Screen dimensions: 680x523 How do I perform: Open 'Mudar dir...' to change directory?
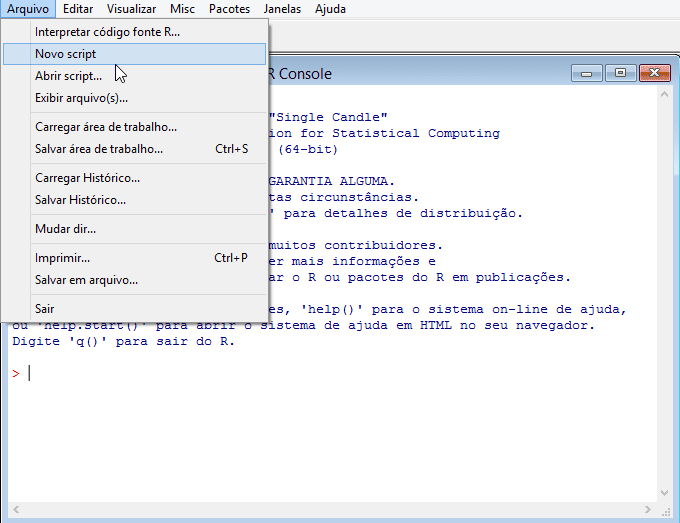tap(65, 229)
